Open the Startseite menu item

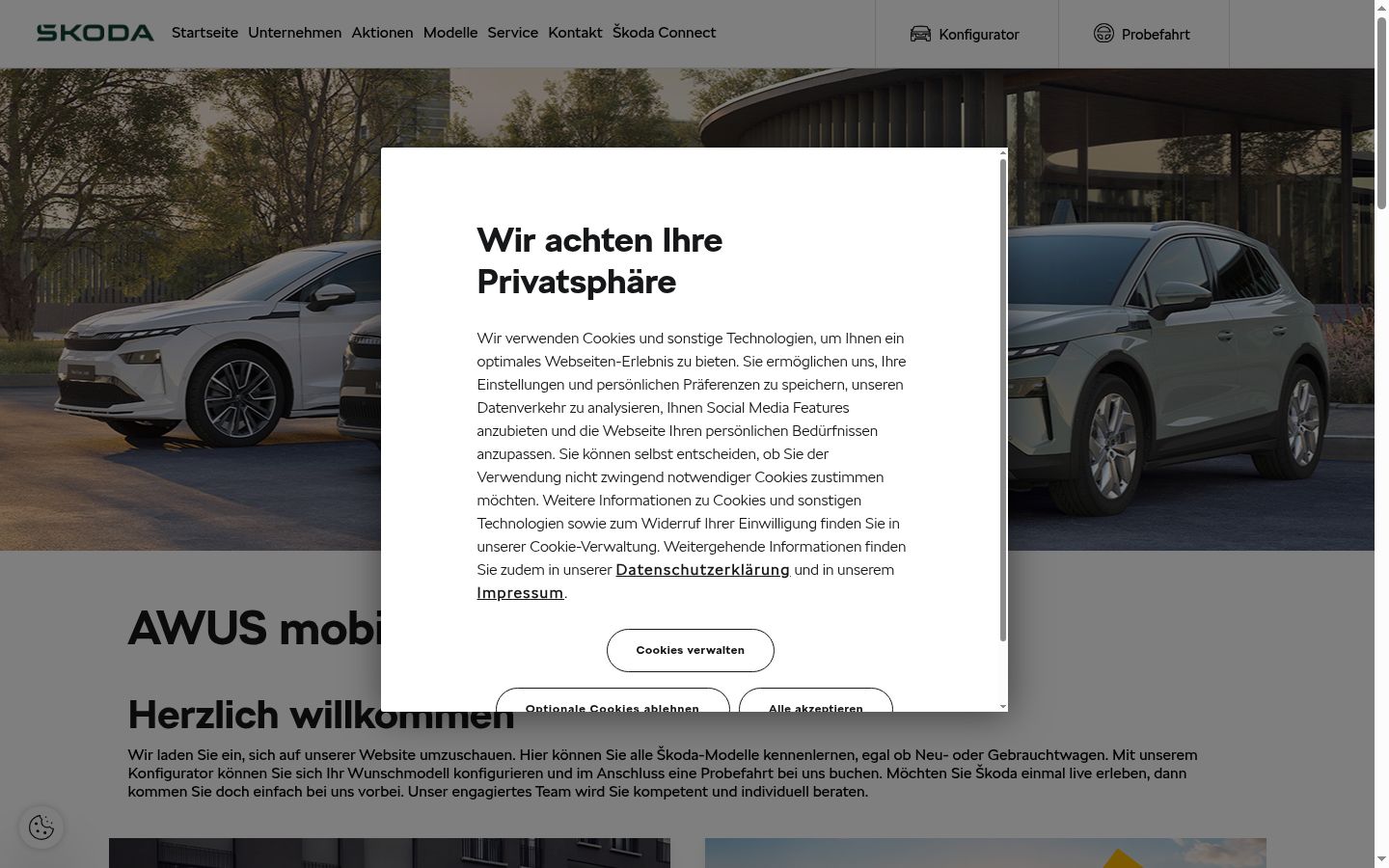[x=204, y=33]
